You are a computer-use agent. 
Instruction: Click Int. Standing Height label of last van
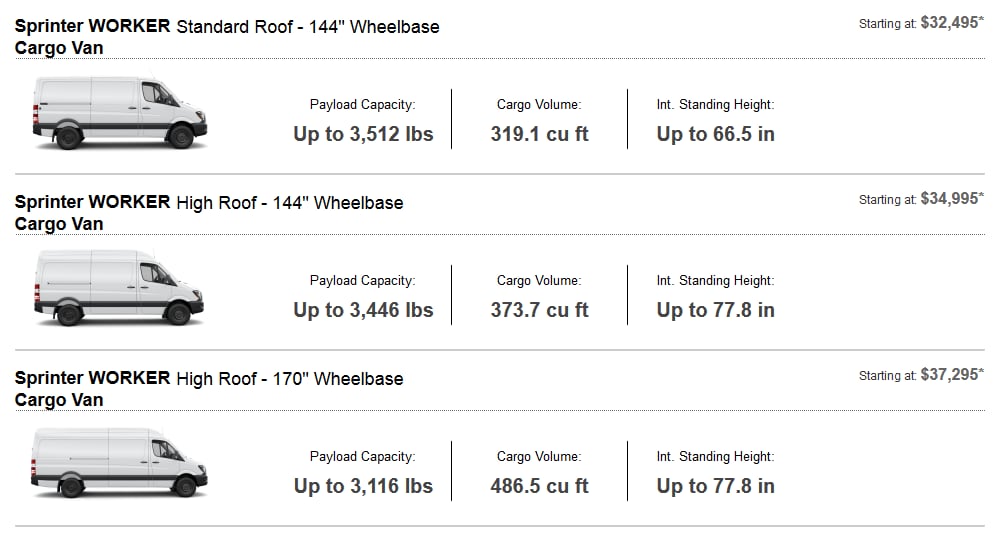[715, 456]
